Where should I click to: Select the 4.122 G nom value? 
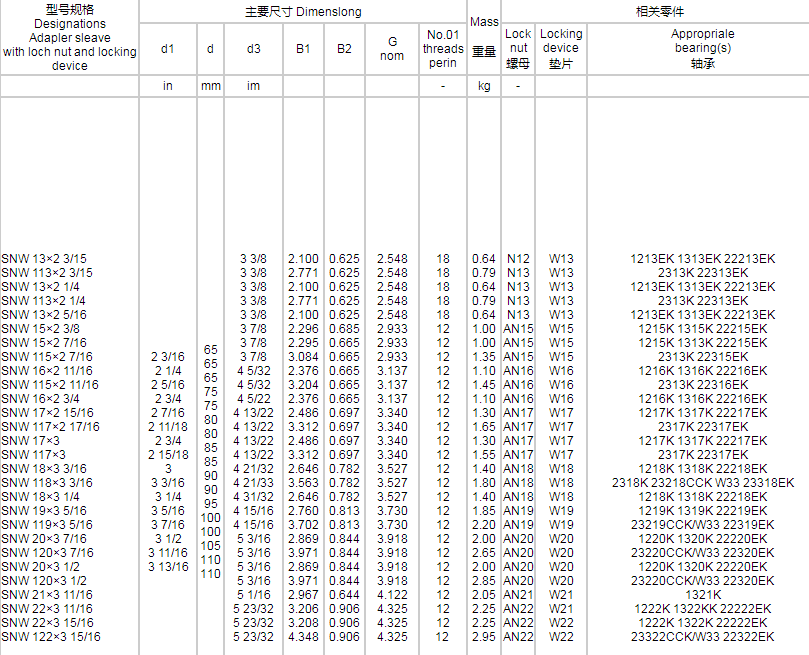[392, 595]
